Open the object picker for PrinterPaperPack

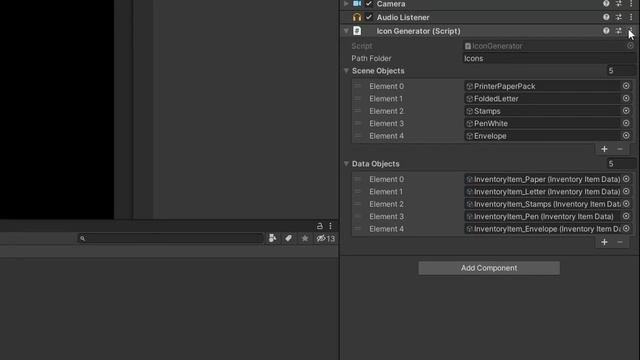(x=626, y=86)
